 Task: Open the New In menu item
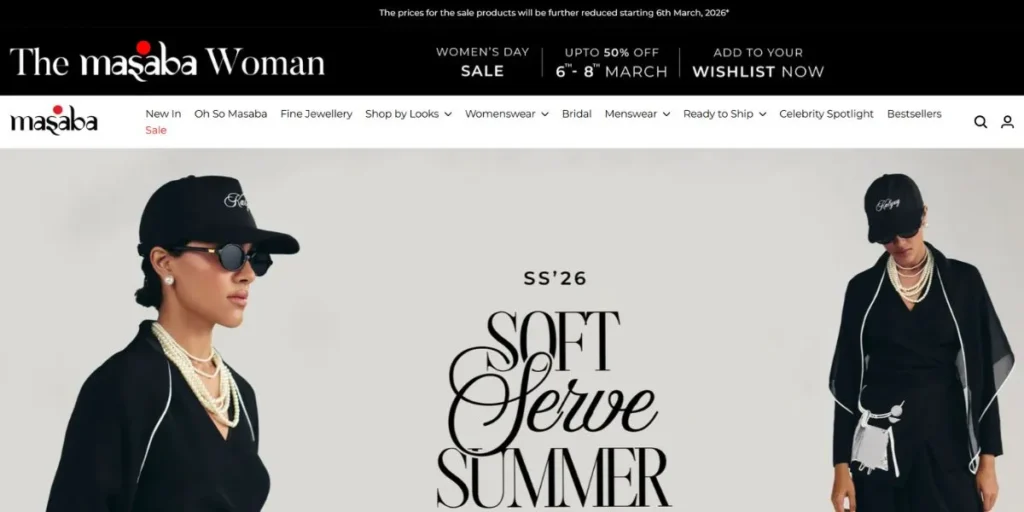click(x=163, y=114)
